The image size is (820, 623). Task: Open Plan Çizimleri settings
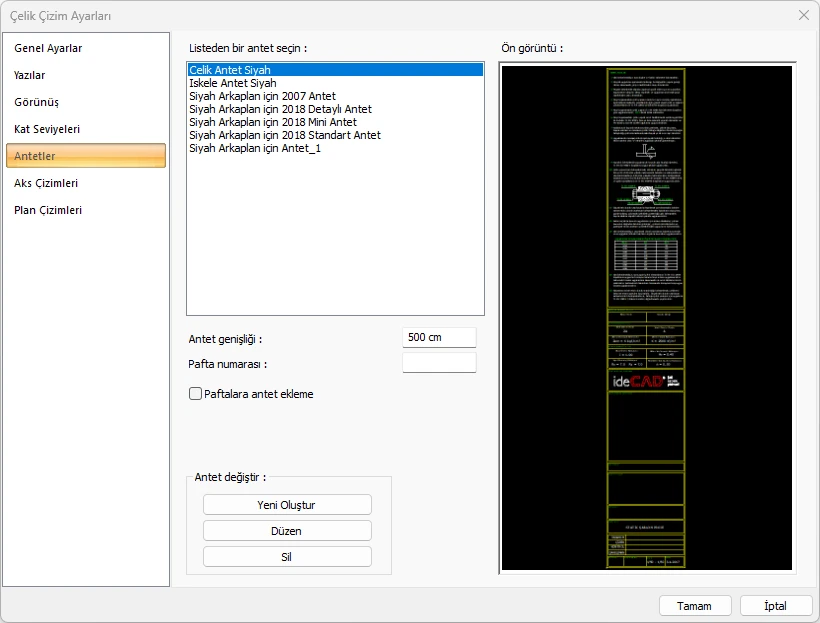[48, 210]
